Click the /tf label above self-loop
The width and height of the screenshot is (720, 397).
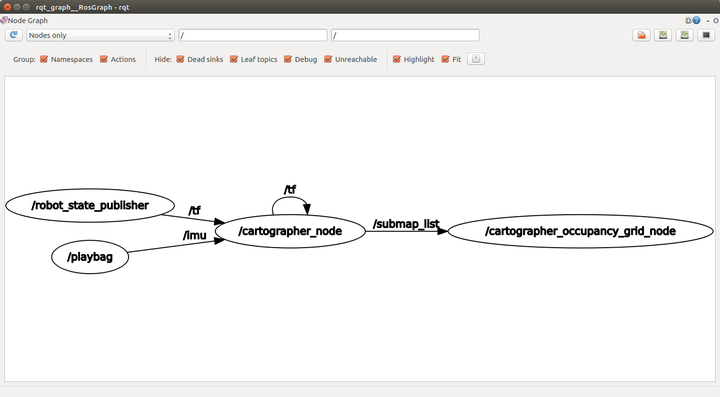pyautogui.click(x=290, y=190)
